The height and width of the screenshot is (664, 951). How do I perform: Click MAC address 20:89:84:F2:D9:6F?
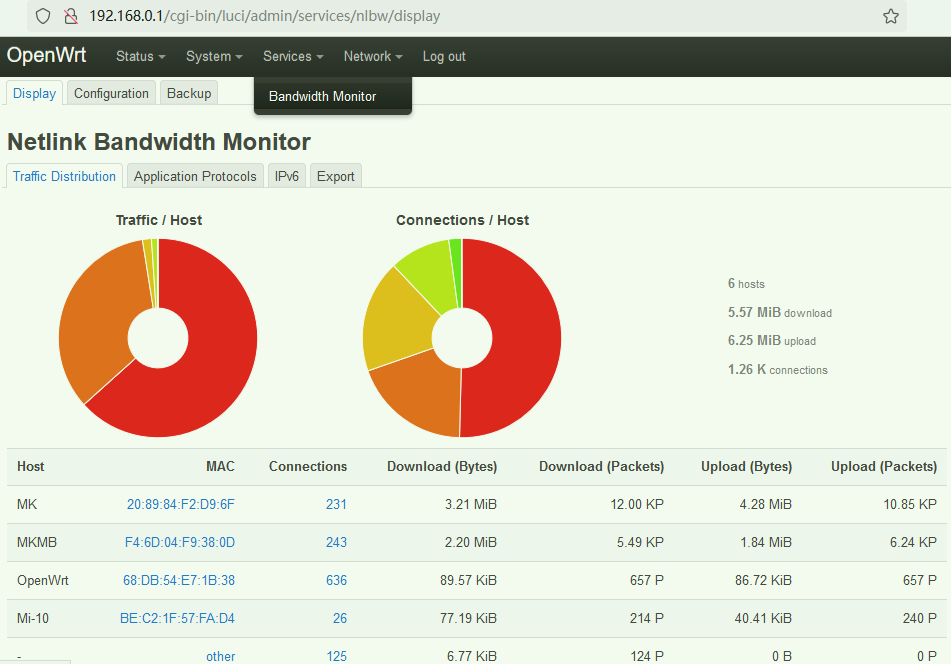pyautogui.click(x=180, y=504)
